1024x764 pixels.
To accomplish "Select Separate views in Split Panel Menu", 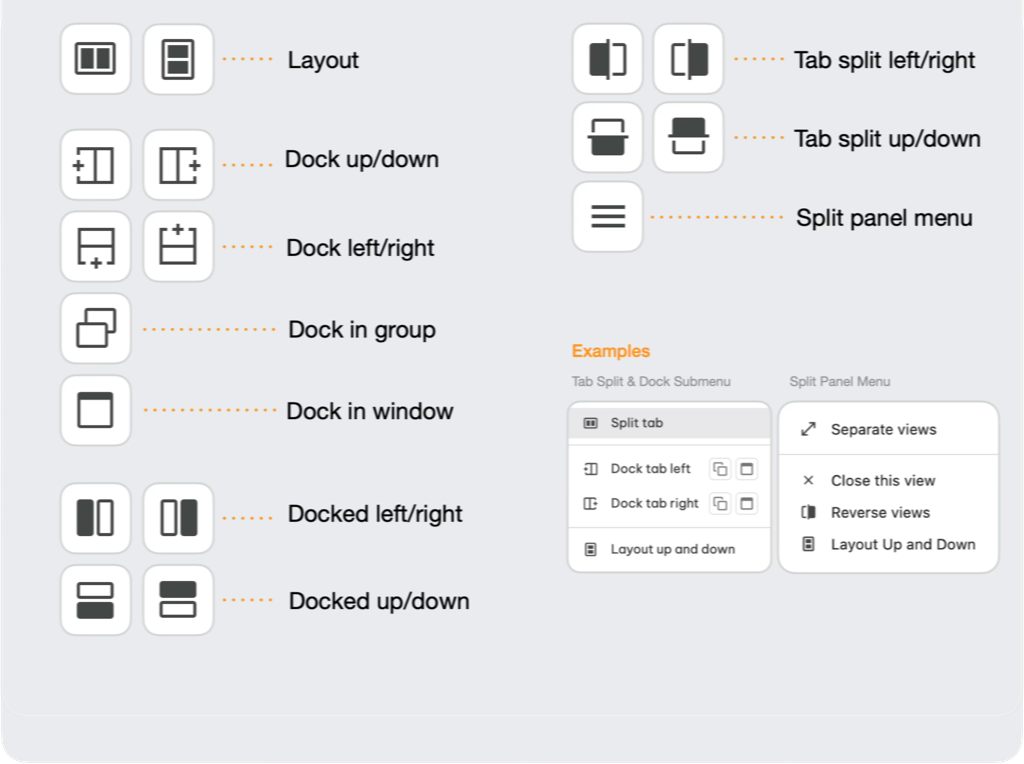I will click(883, 430).
